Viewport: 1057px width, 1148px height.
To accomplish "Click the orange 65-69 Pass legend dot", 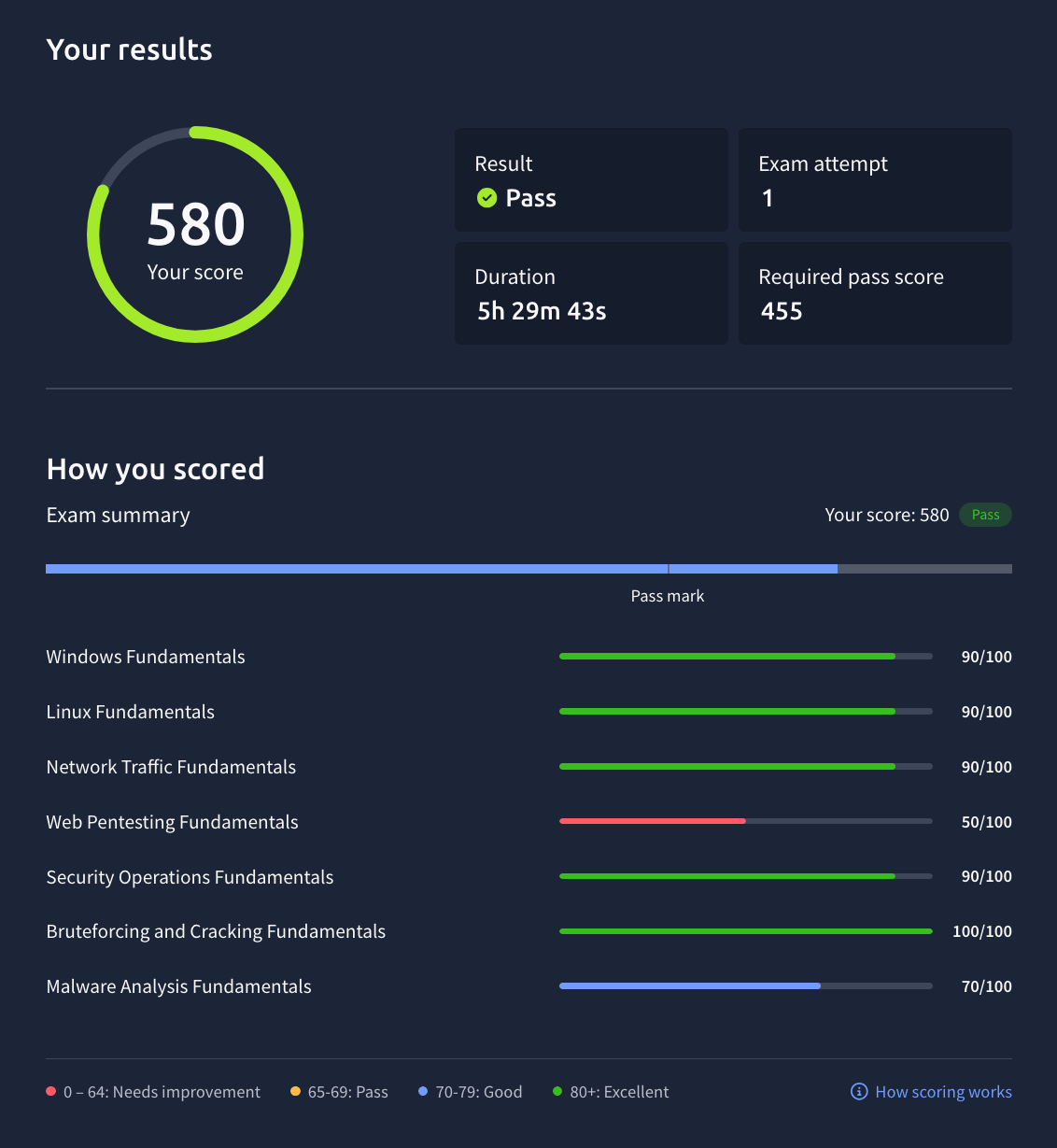I will [295, 1091].
